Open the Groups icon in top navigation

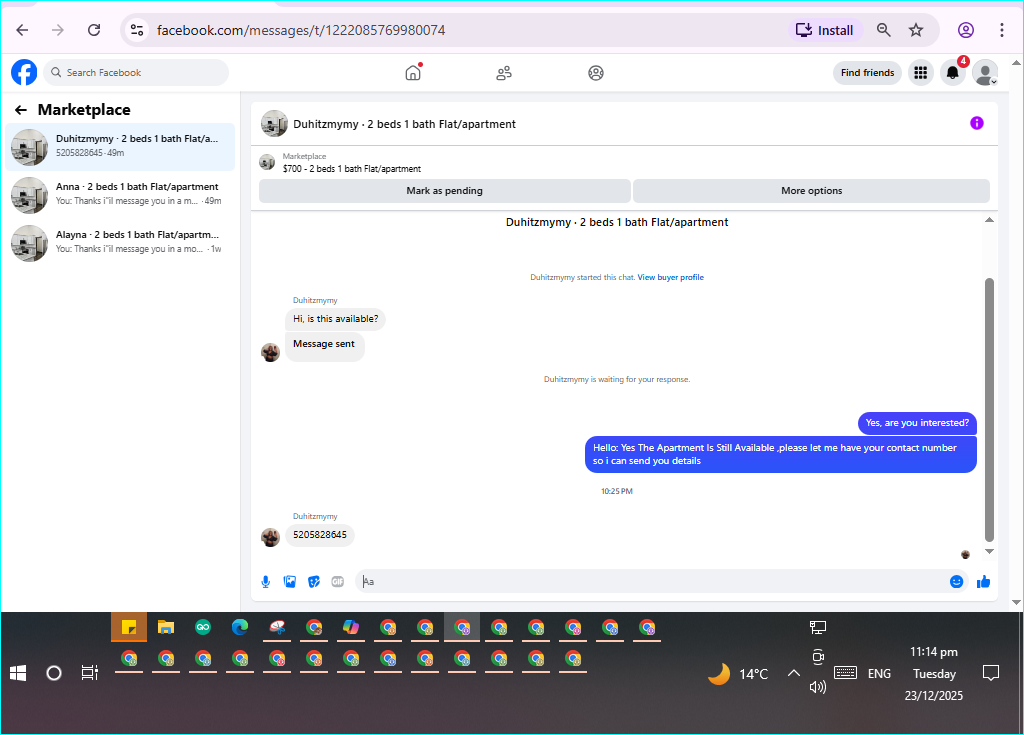(x=596, y=73)
